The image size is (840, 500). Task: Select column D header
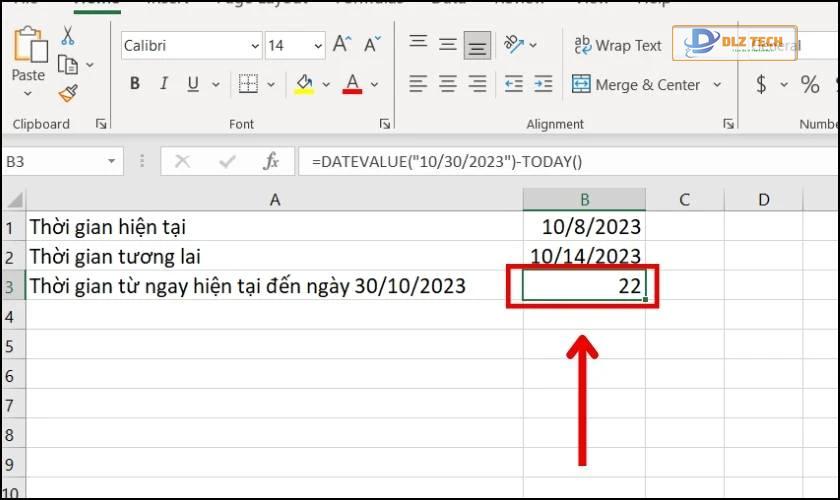[763, 200]
